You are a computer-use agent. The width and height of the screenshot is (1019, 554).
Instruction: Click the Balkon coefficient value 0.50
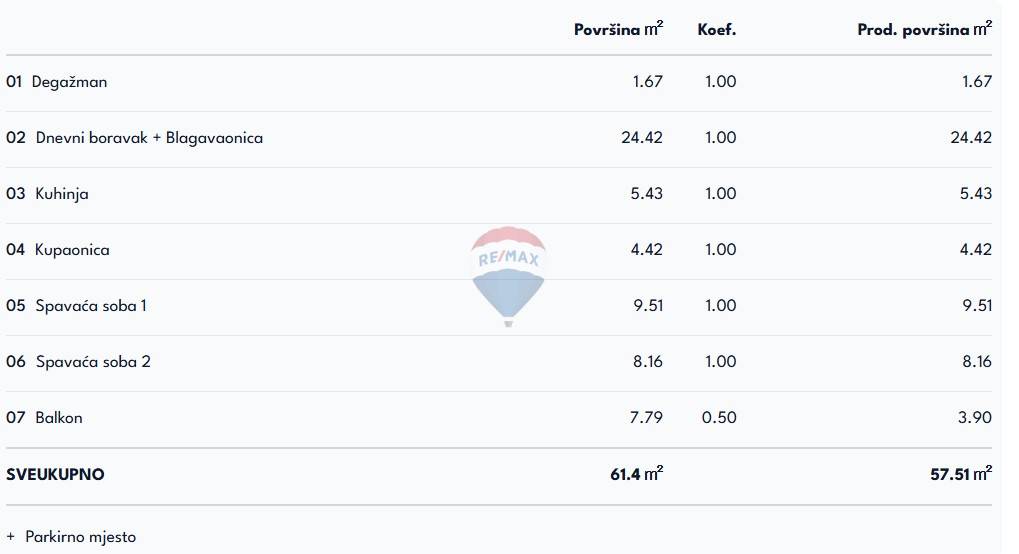(720, 418)
